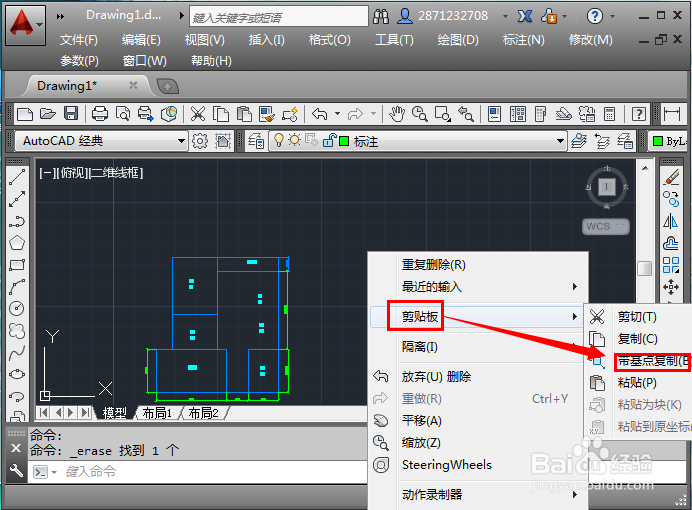Viewport: 692px width, 510px height.
Task: Expand the 标注 layer dropdown list
Action: pos(560,141)
